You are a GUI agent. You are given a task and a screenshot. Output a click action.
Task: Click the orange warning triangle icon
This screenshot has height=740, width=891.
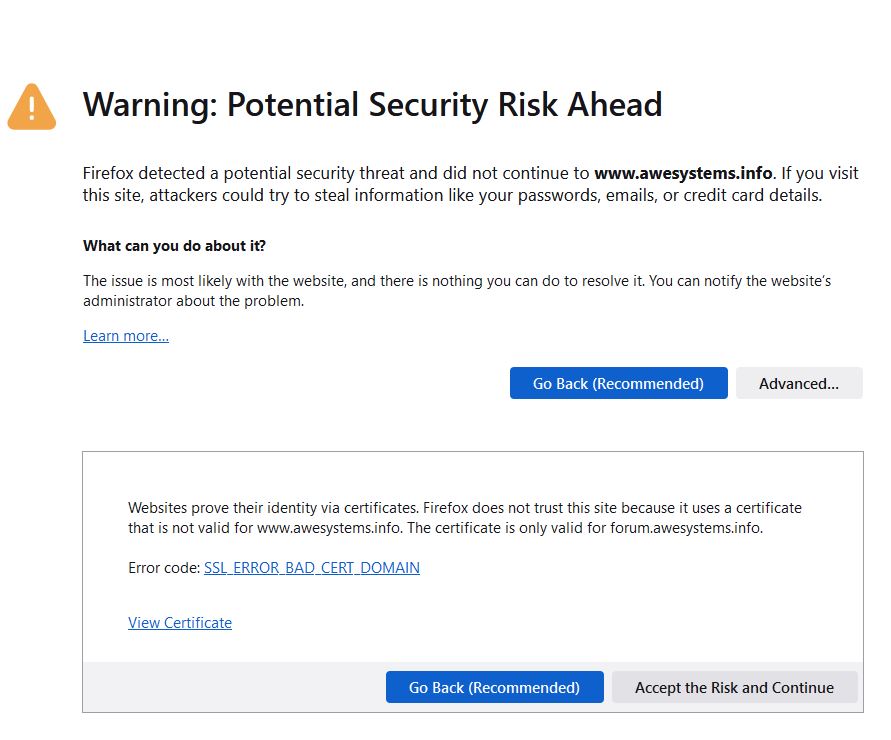(32, 107)
